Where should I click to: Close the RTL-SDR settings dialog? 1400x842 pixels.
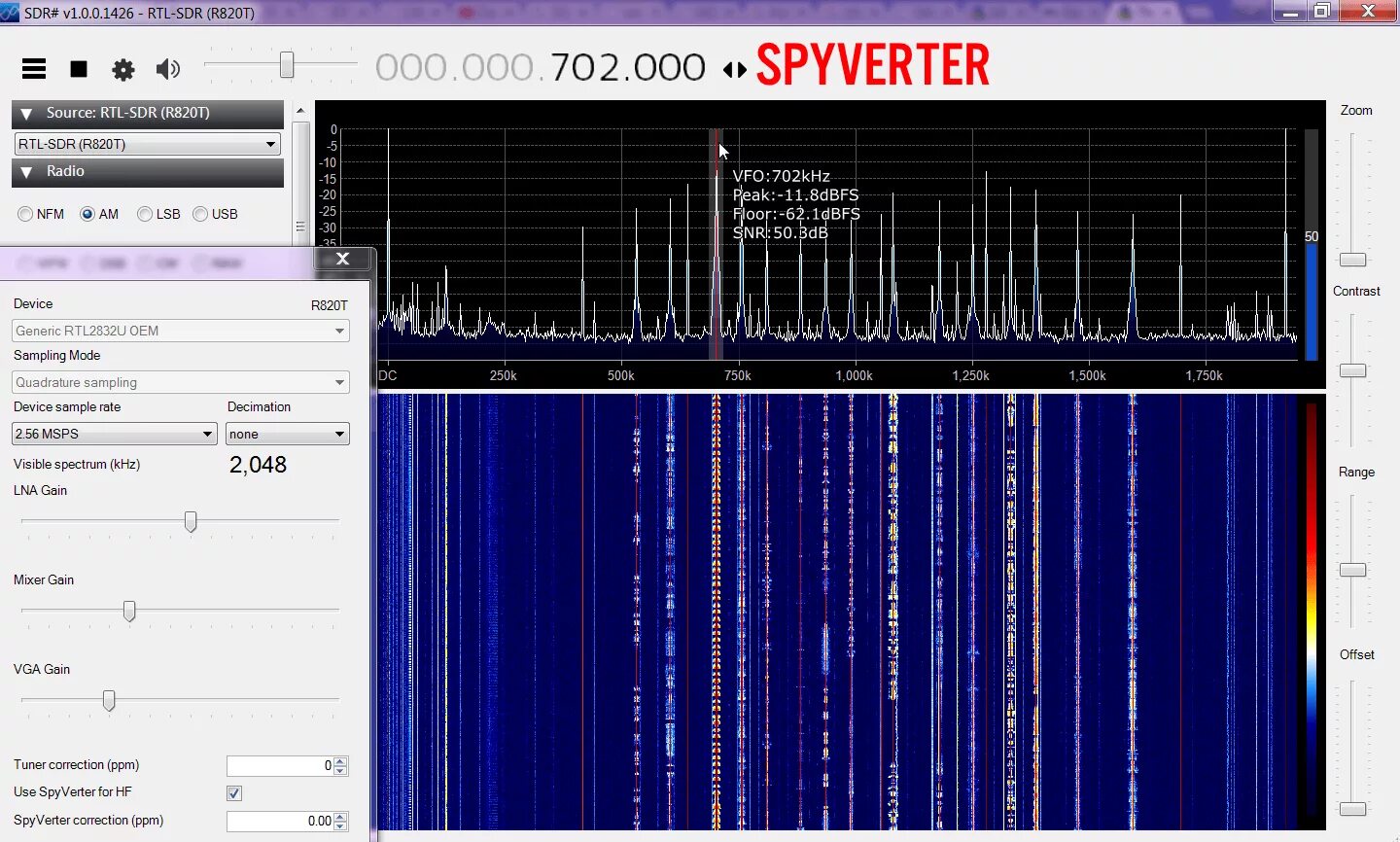tap(342, 259)
